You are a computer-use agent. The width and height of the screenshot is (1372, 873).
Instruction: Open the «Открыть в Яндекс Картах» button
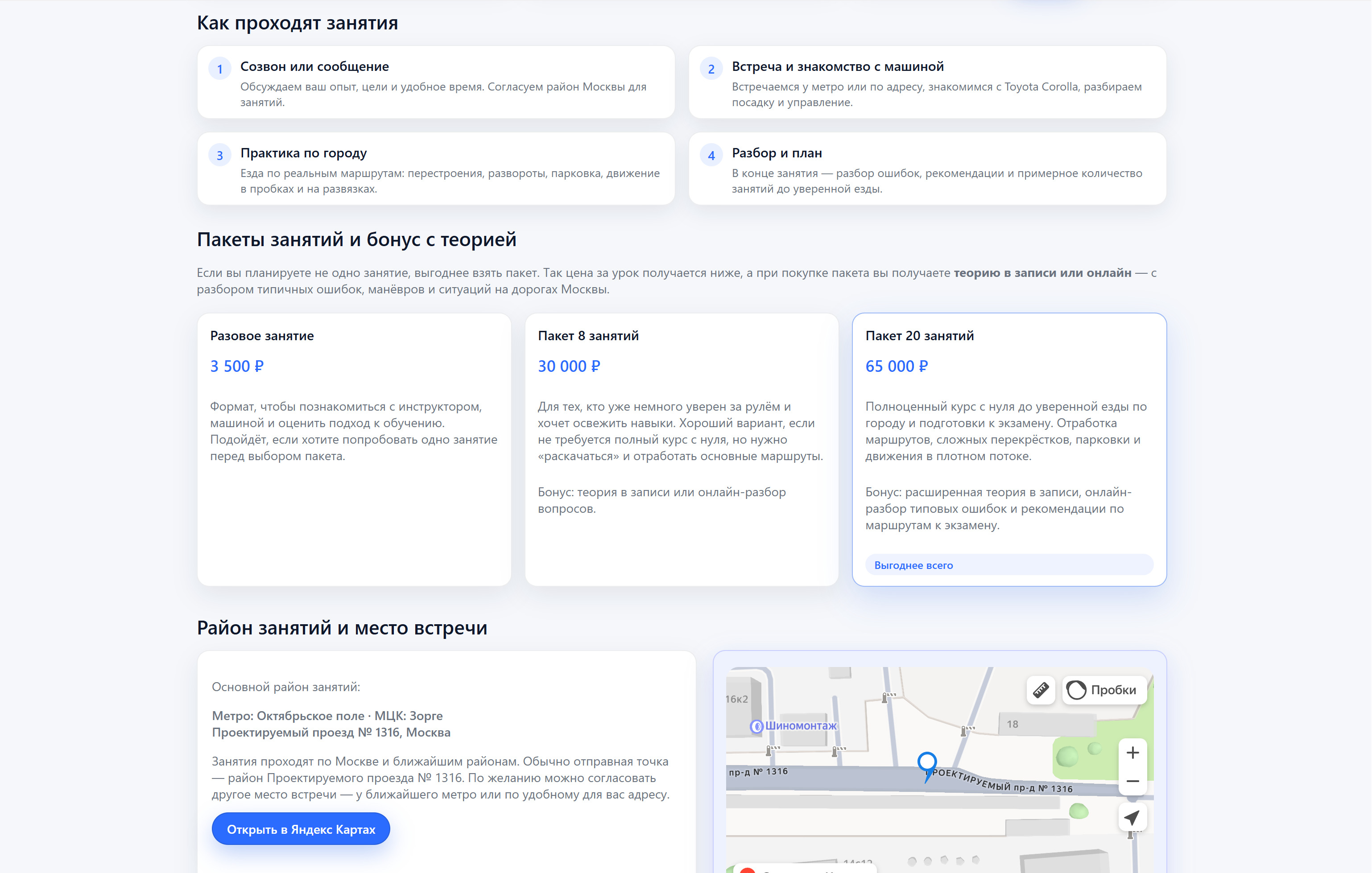coord(301,828)
